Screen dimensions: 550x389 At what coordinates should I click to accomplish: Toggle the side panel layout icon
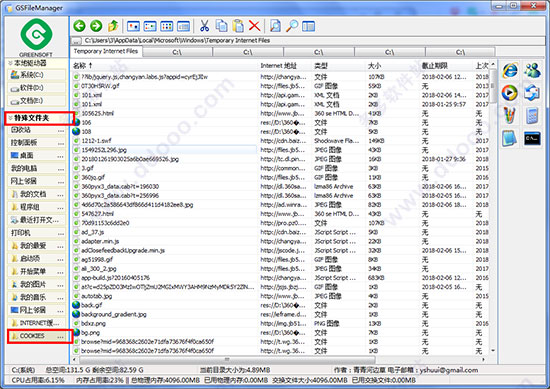click(309, 26)
